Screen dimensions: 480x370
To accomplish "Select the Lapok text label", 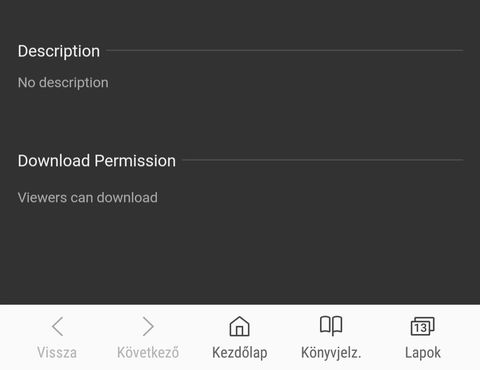I will coord(423,353).
